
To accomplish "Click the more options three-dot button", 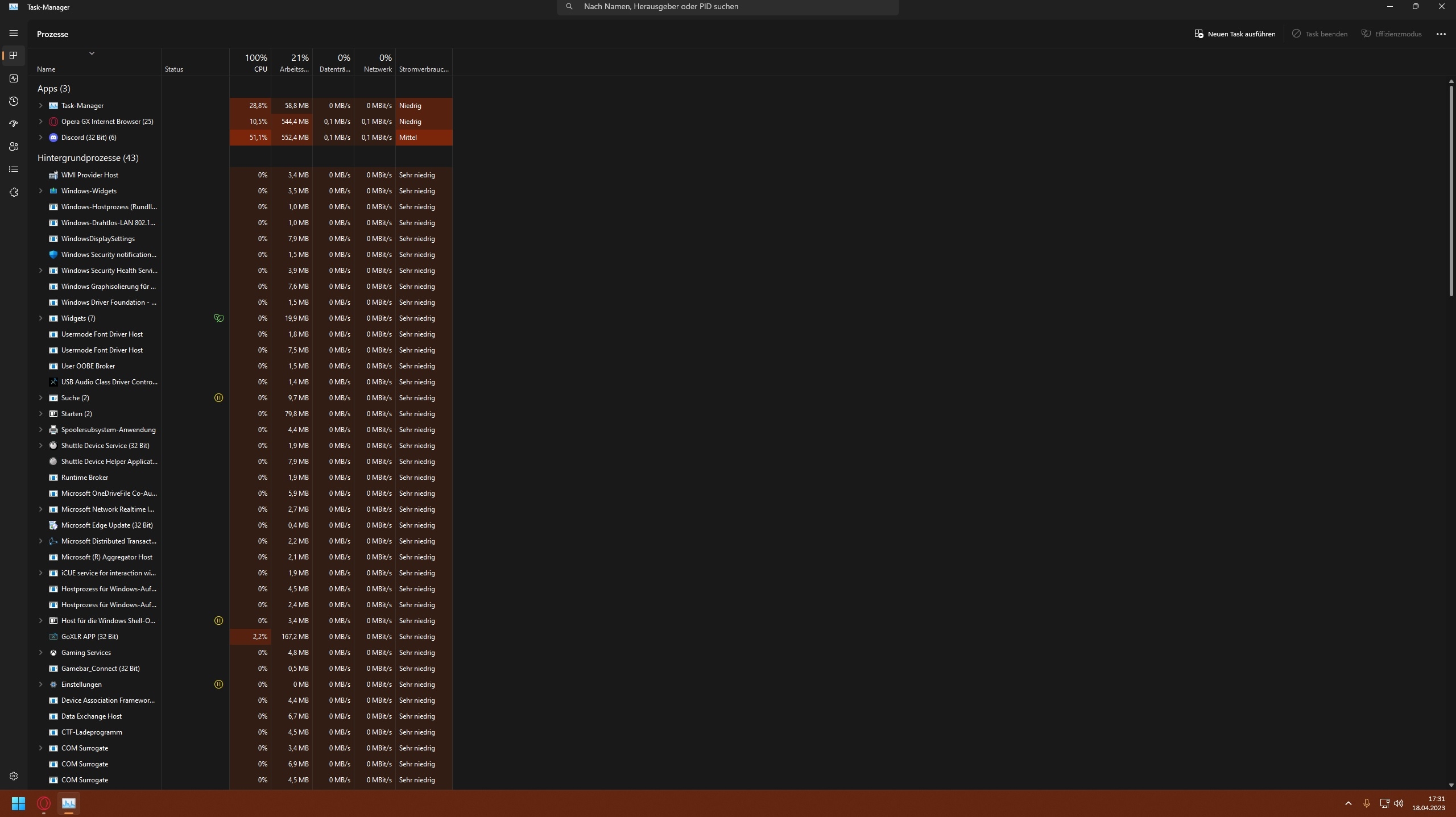I will click(x=1441, y=34).
